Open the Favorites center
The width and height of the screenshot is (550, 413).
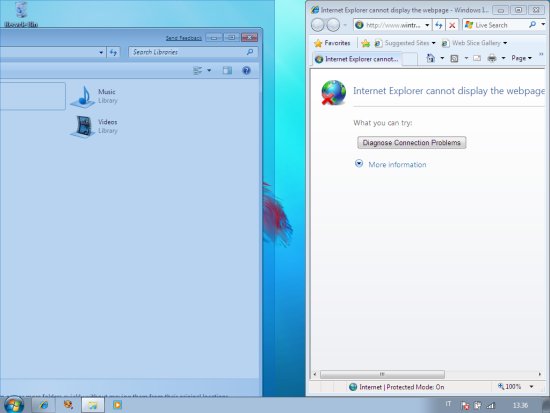pyautogui.click(x=332, y=43)
